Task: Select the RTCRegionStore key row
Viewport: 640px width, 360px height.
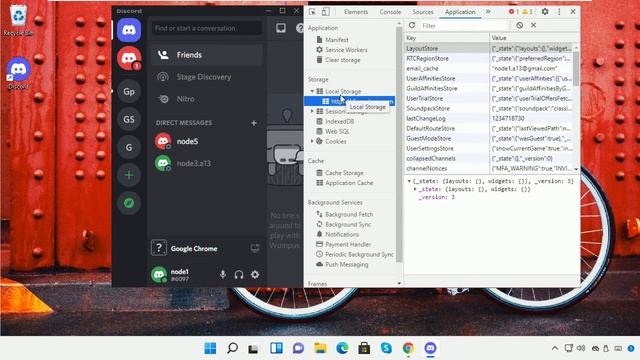Action: coord(490,58)
